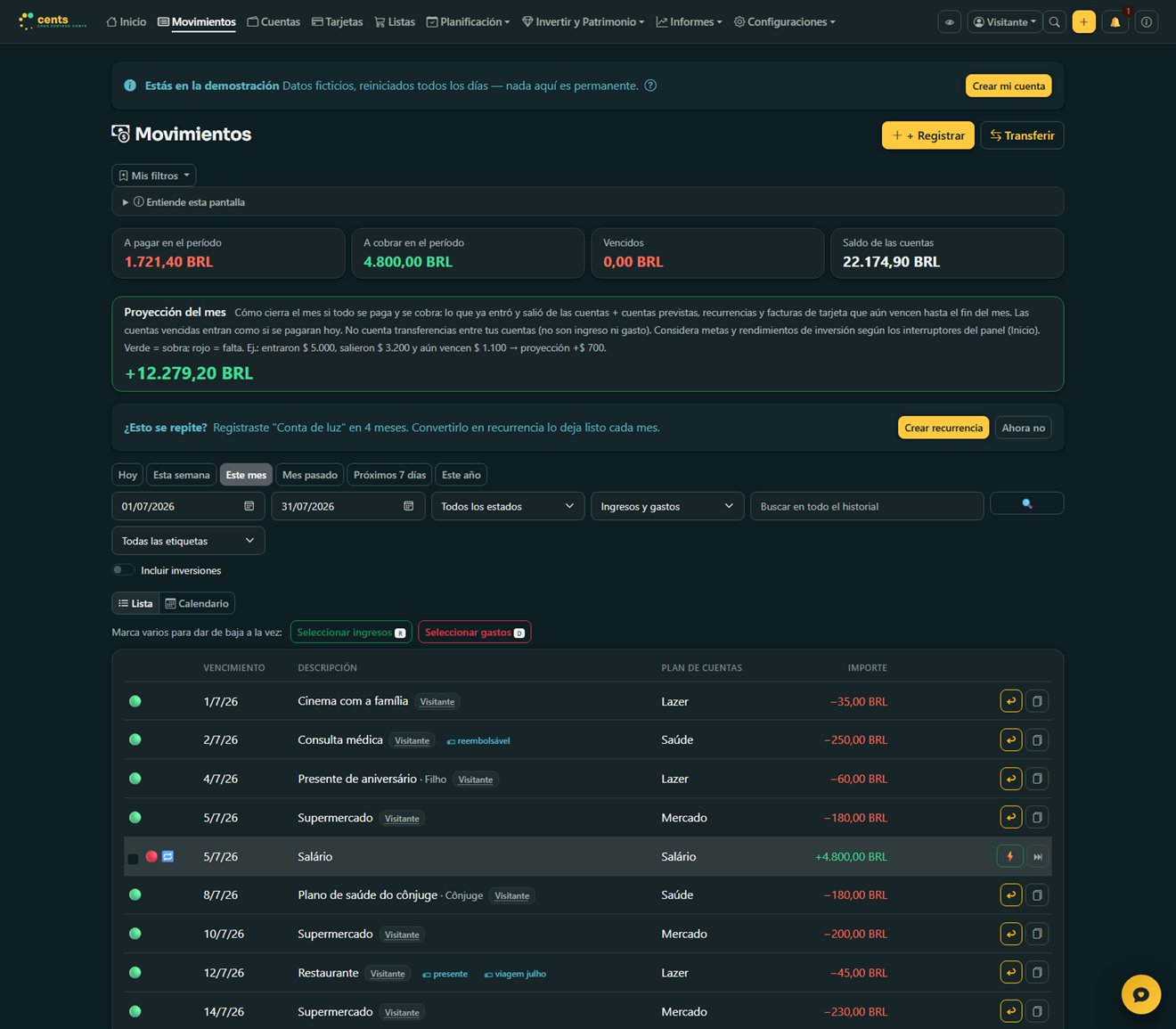
Task: Dismiss the suggestion with Ahora no
Action: [x=1023, y=428]
